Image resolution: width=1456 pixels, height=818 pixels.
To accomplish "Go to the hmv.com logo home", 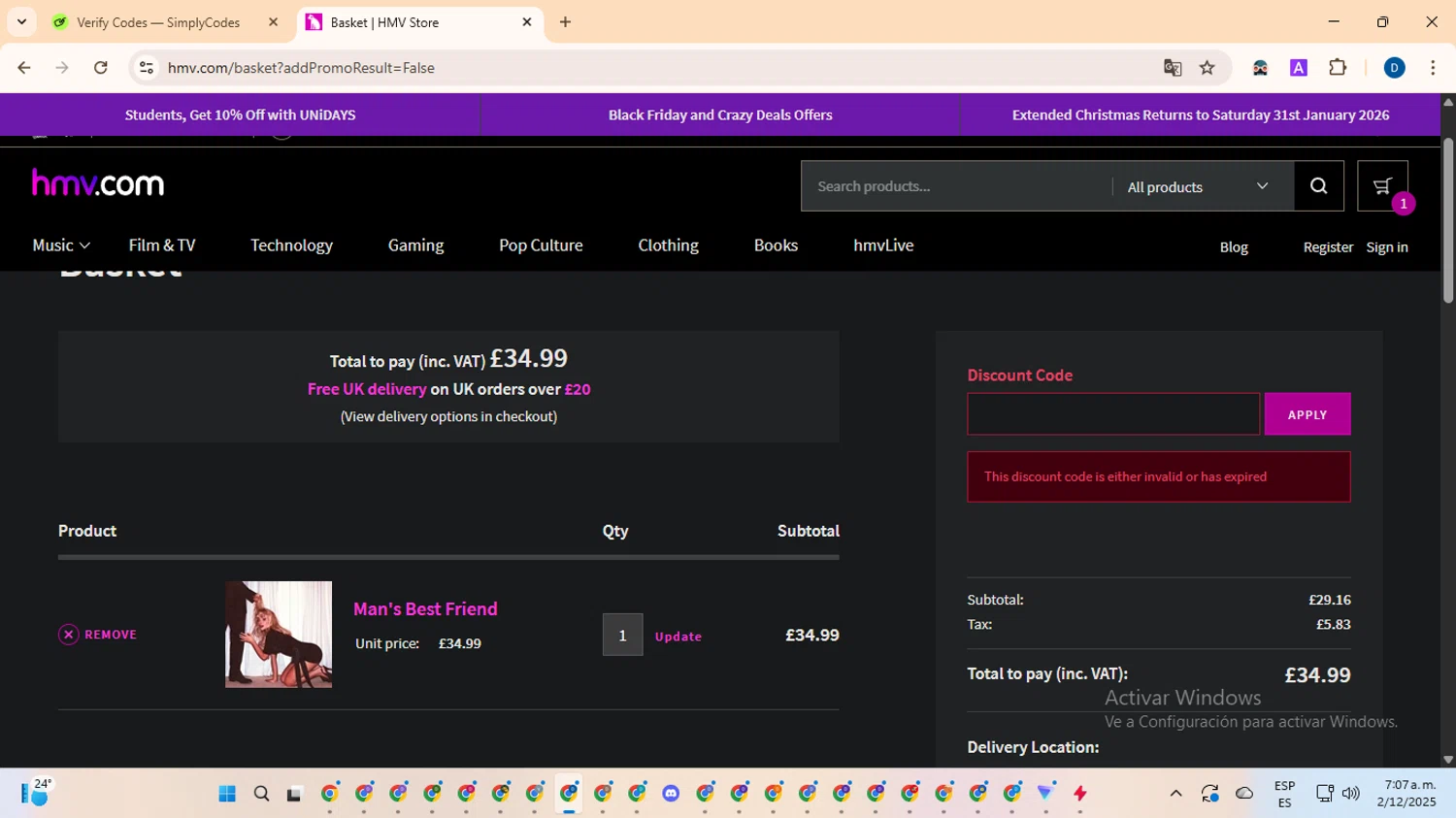I will click(x=98, y=182).
